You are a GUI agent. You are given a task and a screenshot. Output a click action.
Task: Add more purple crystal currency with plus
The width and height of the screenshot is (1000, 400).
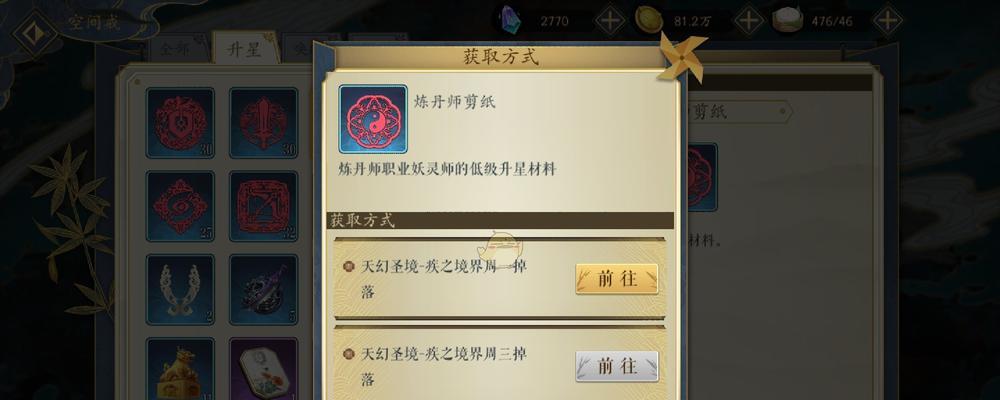[610, 21]
